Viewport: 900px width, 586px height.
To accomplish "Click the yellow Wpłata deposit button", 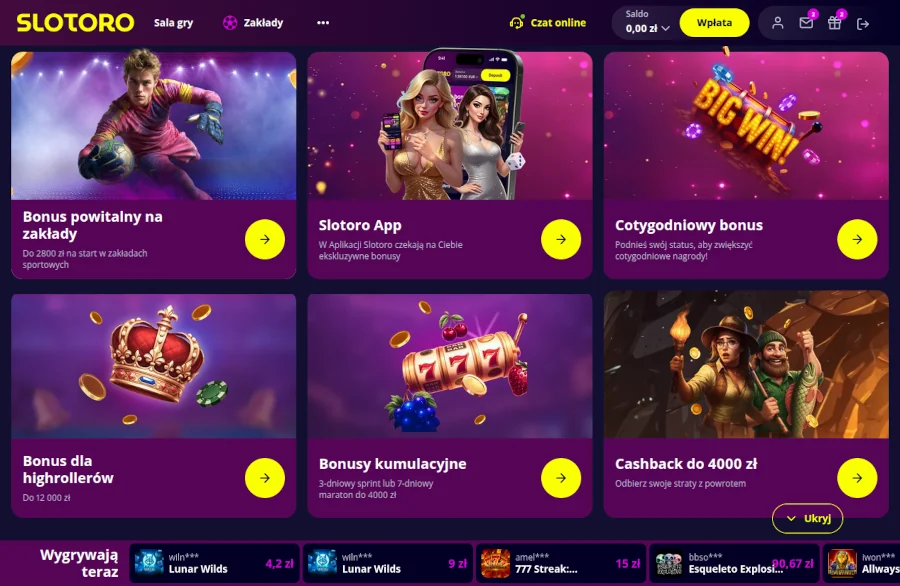I will pos(714,23).
